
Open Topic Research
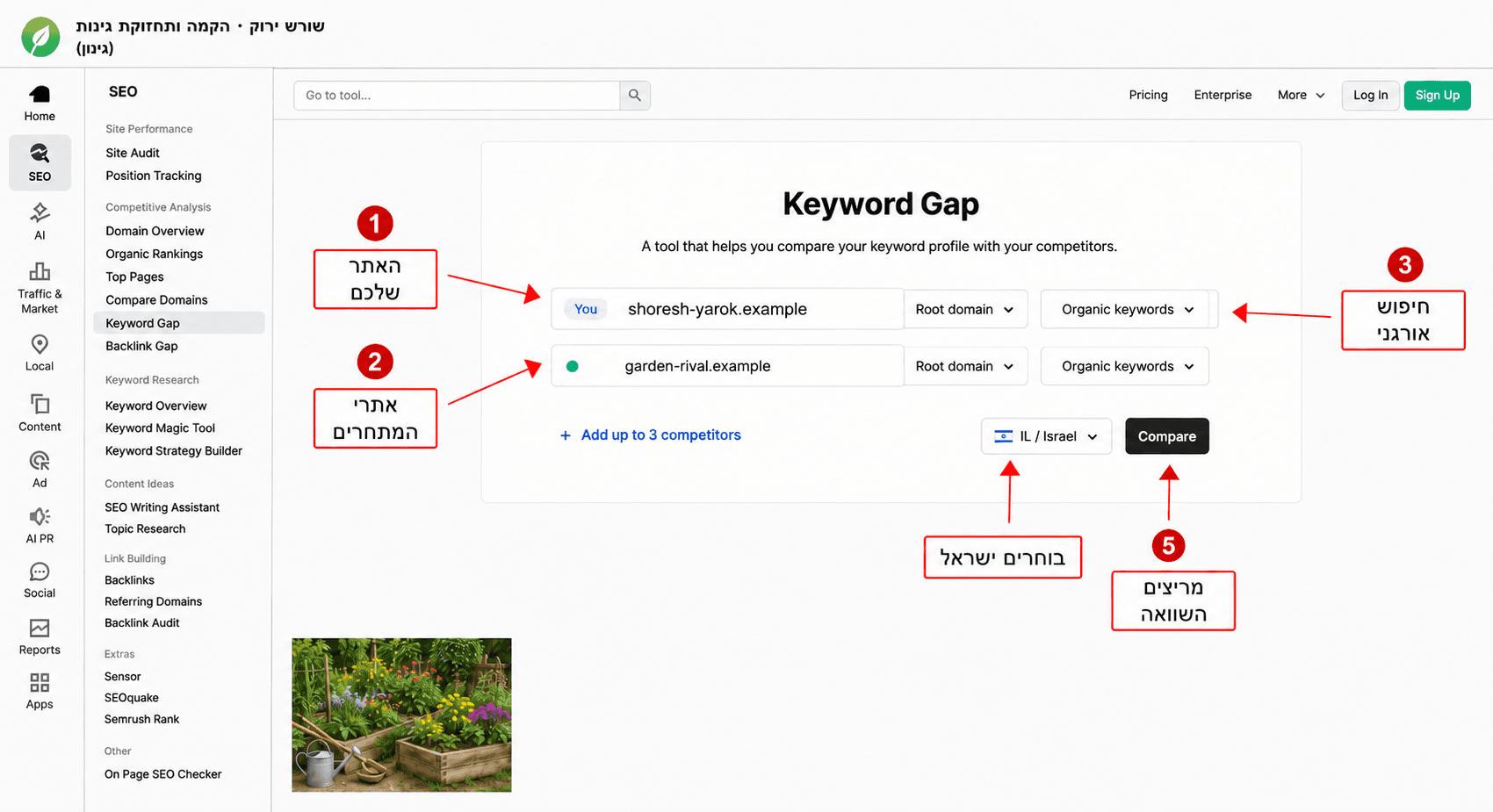[146, 528]
